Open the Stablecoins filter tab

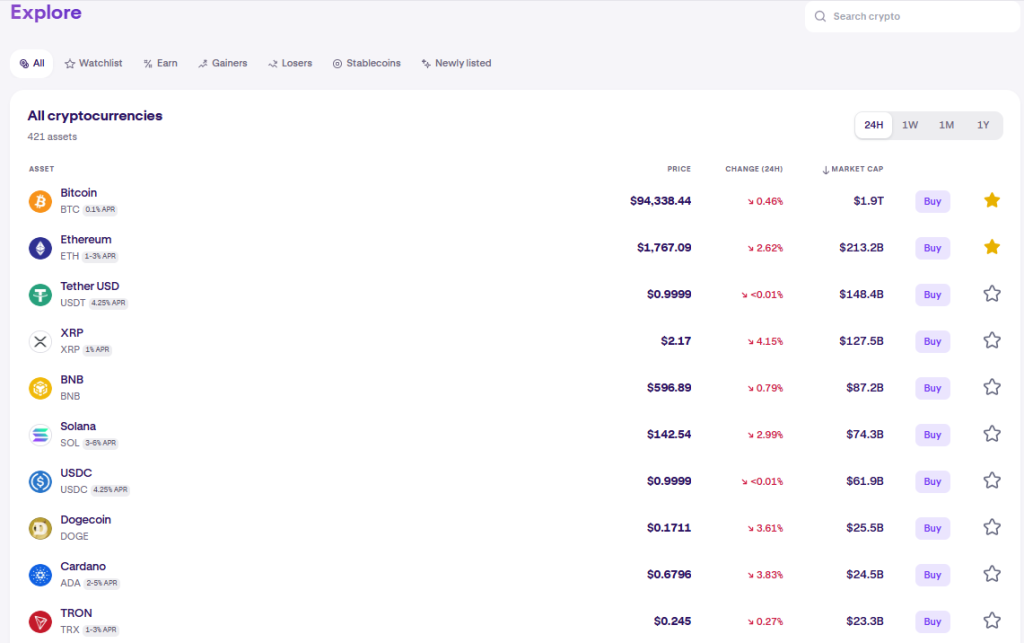click(365, 63)
